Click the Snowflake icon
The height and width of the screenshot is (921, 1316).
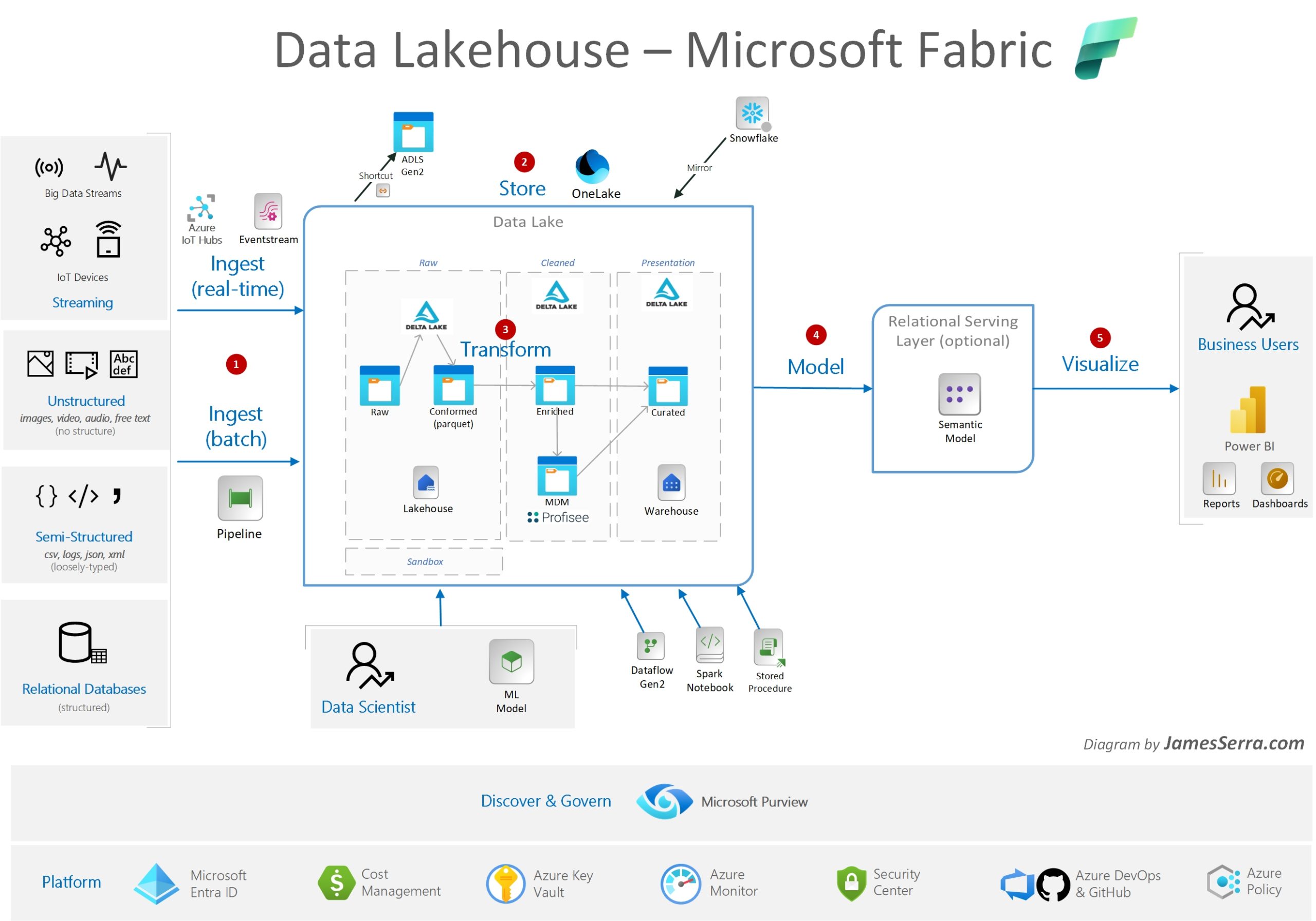[752, 113]
